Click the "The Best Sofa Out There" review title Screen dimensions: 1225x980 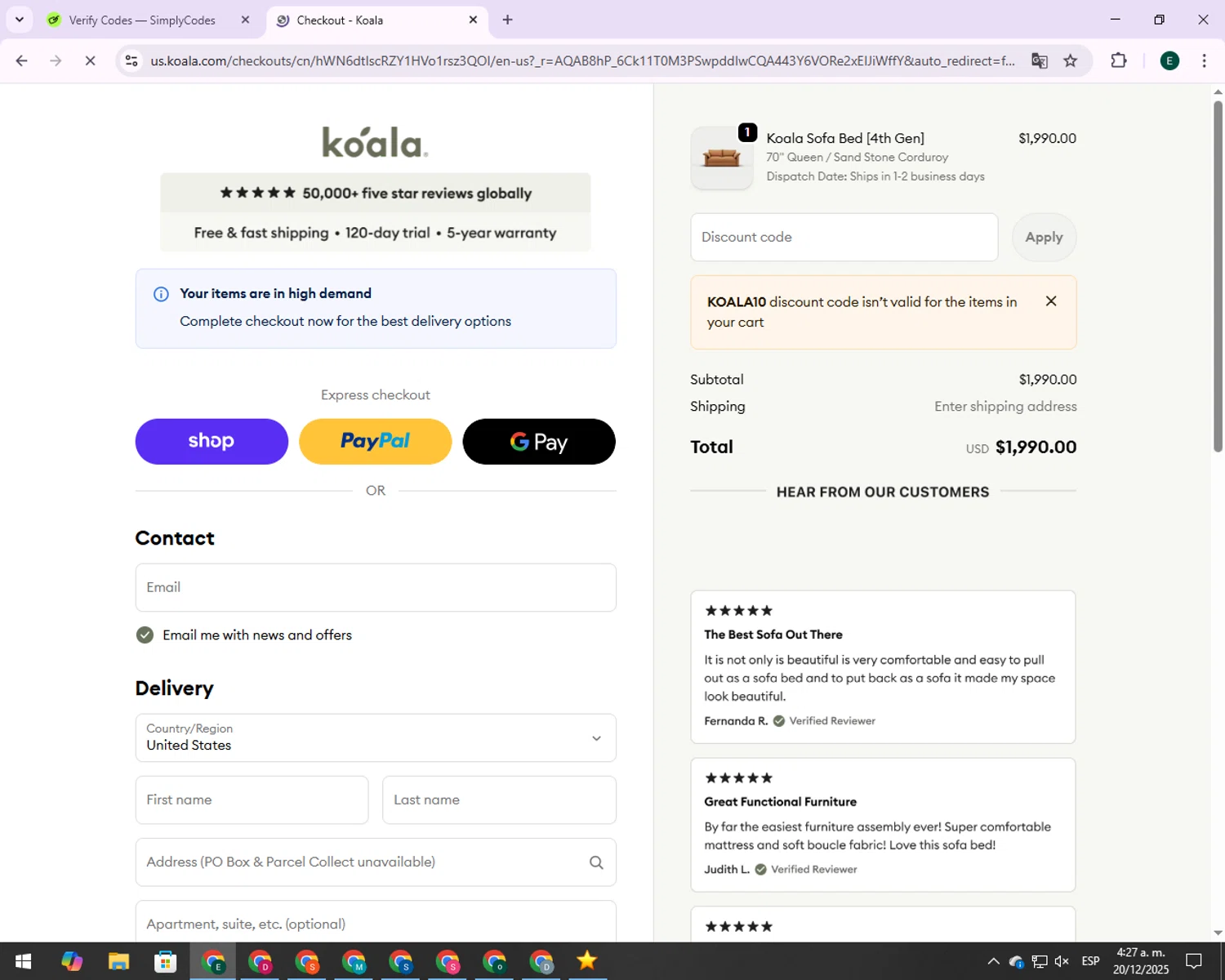tap(773, 635)
